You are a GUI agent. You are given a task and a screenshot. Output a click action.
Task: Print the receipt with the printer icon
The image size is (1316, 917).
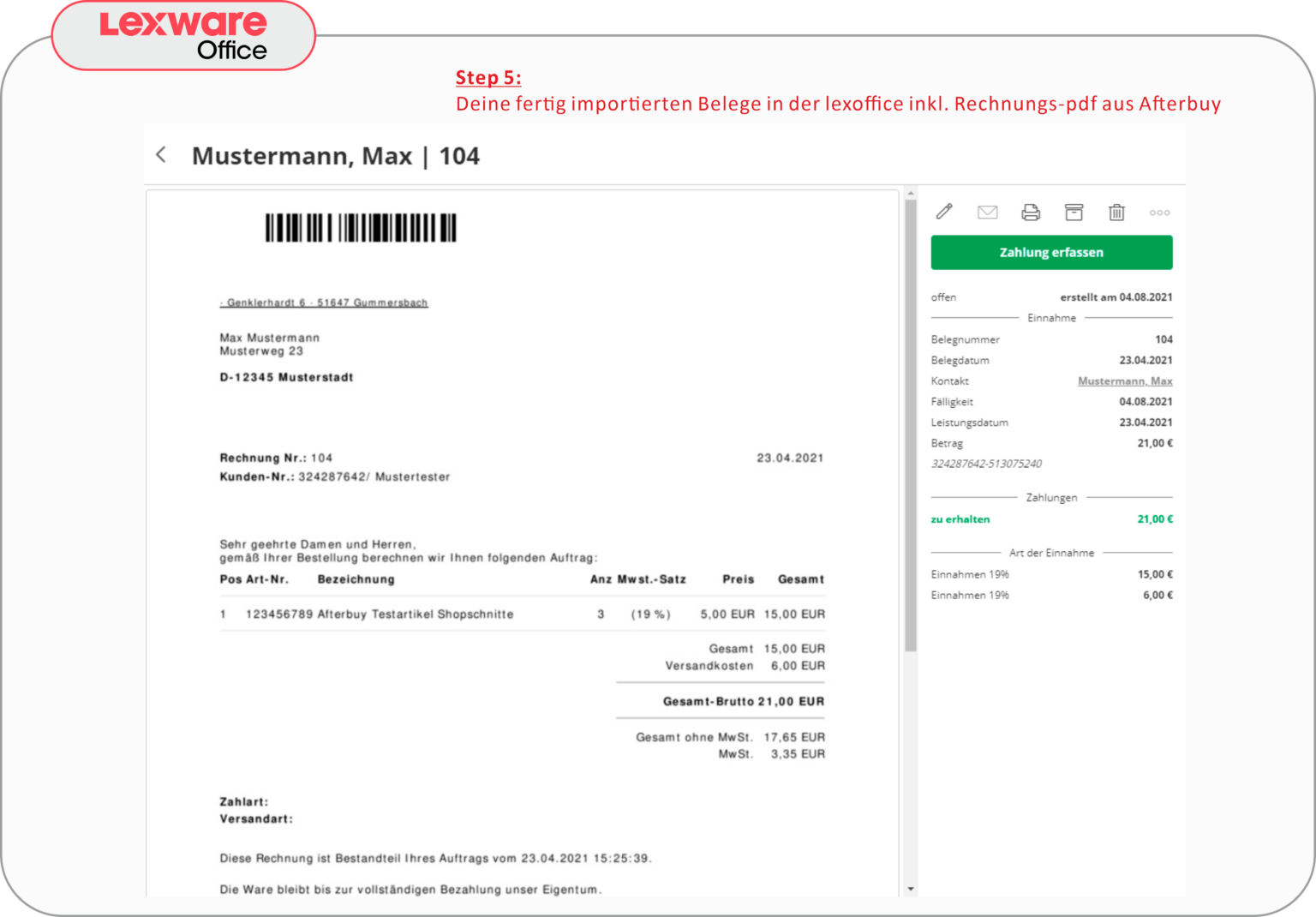1031,213
